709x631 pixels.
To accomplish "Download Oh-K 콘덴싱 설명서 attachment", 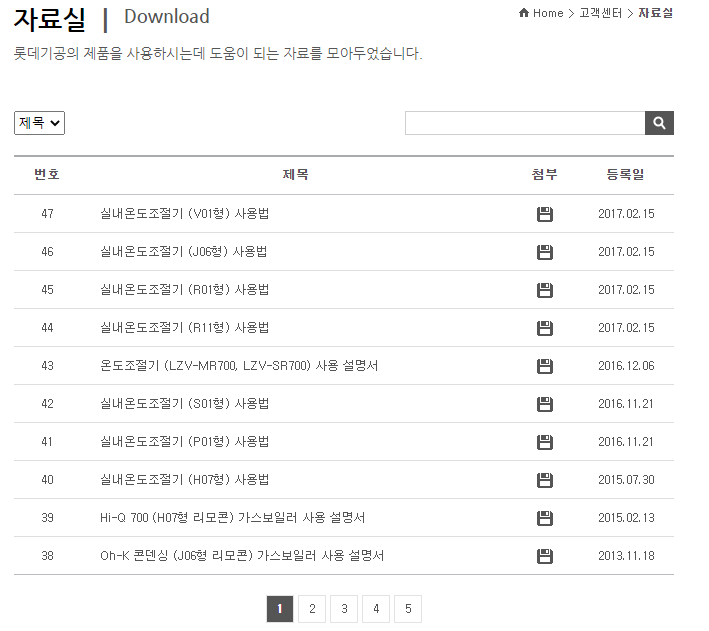I will [x=545, y=556].
